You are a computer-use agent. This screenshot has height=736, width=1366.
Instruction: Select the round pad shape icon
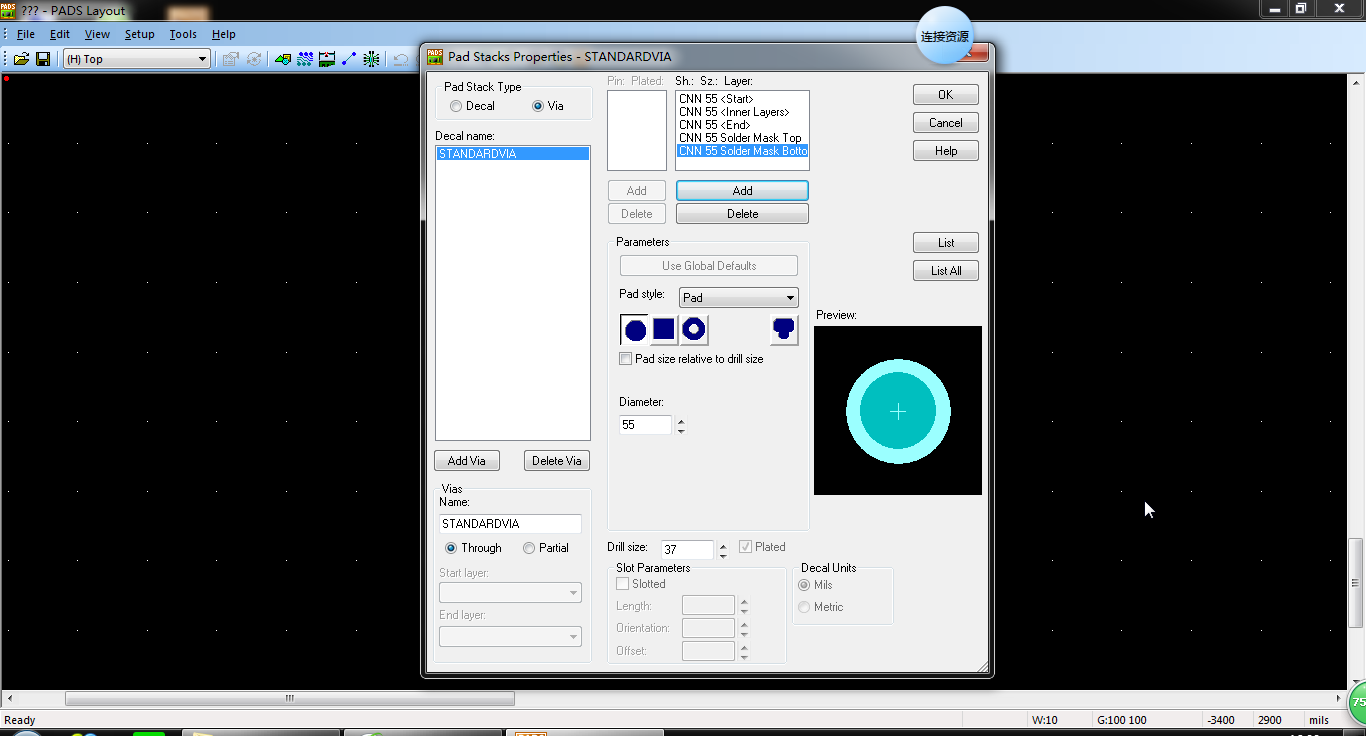tap(635, 330)
